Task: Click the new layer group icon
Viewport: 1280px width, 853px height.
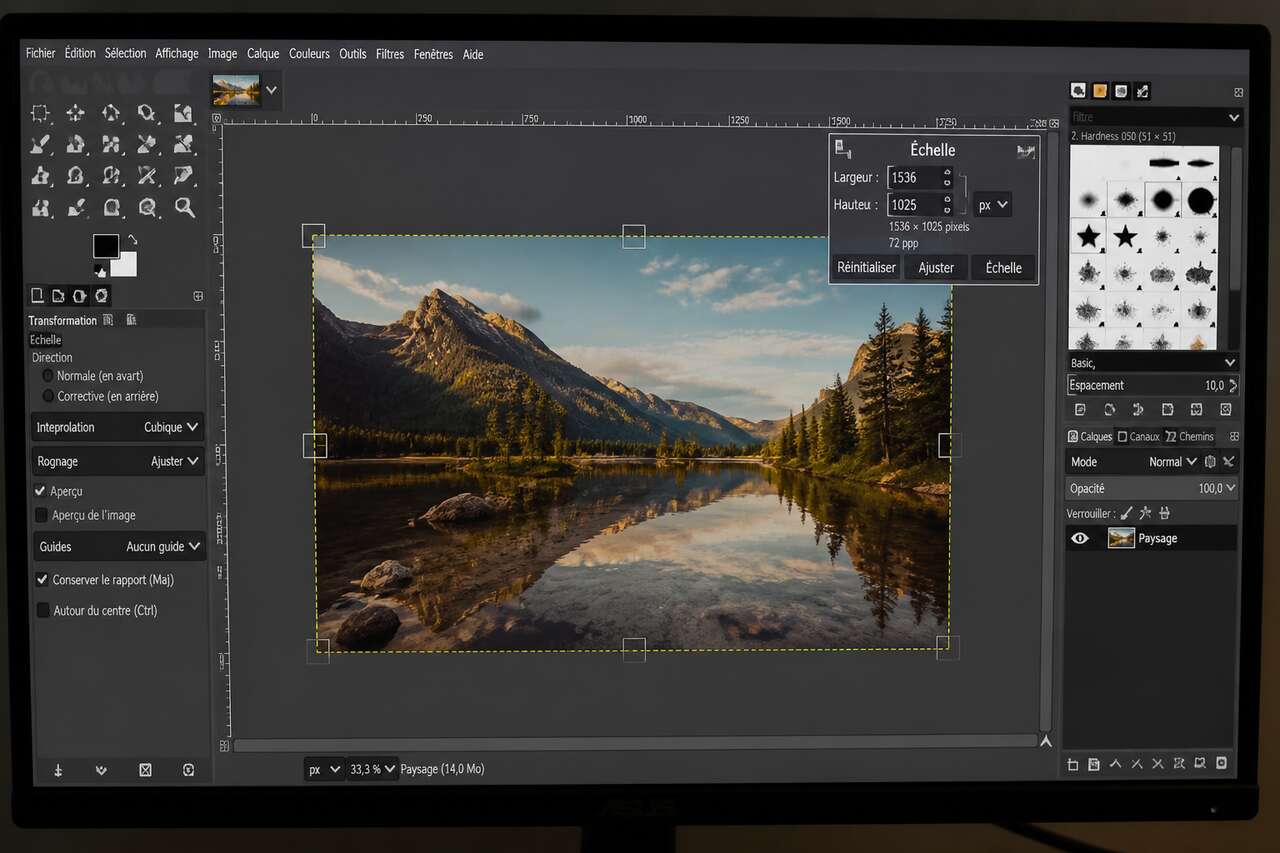Action: (x=1094, y=765)
